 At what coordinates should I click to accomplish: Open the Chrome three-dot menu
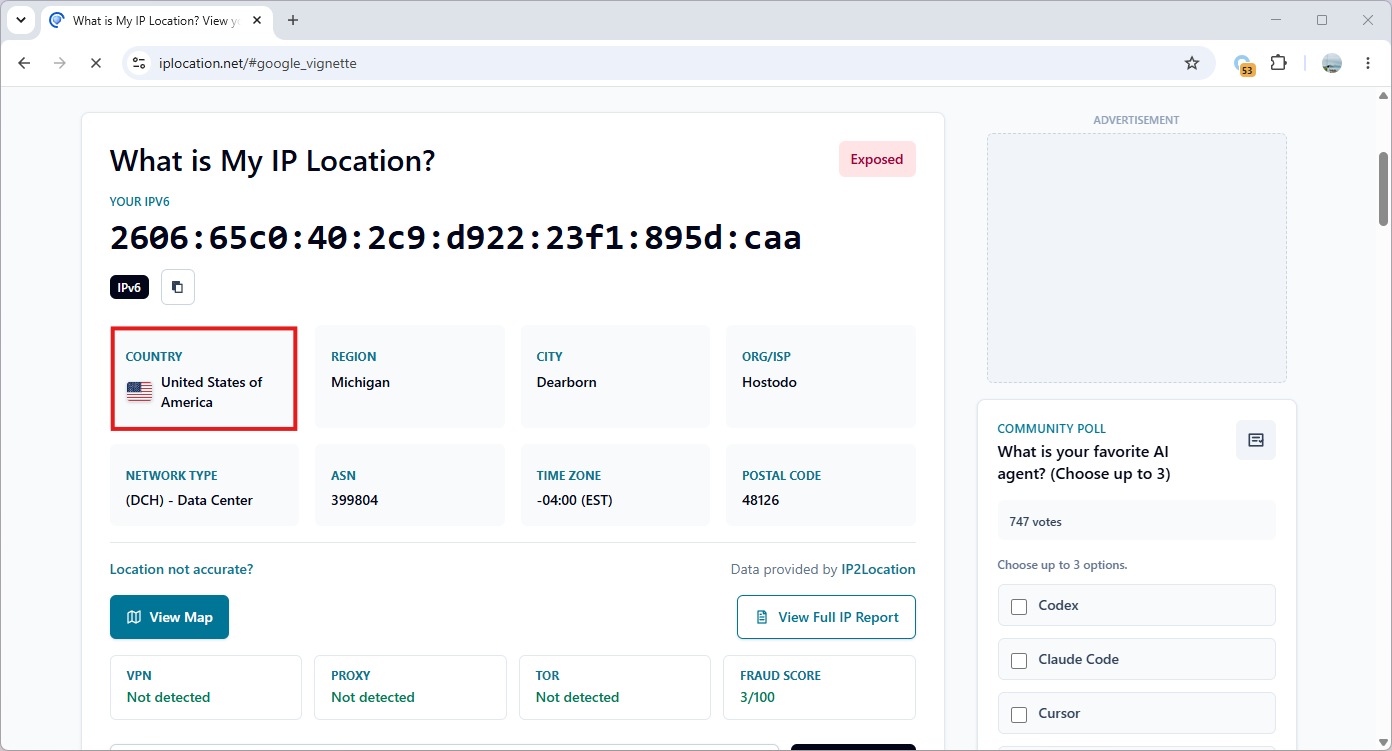coord(1368,63)
